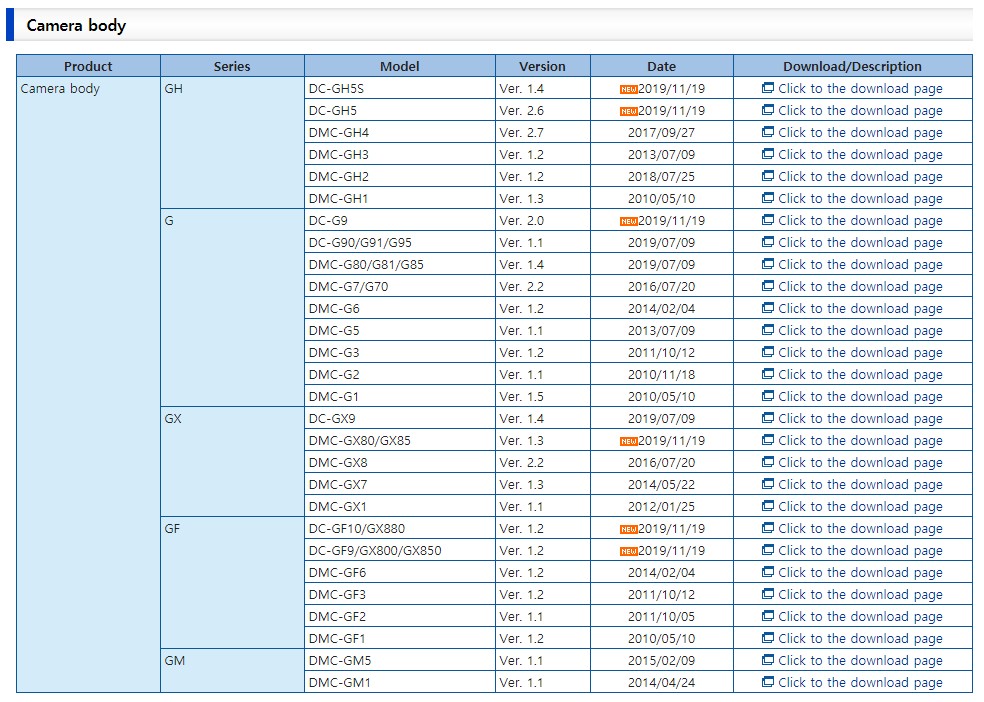Click the window icon in the DMC-G1 row

click(x=767, y=396)
